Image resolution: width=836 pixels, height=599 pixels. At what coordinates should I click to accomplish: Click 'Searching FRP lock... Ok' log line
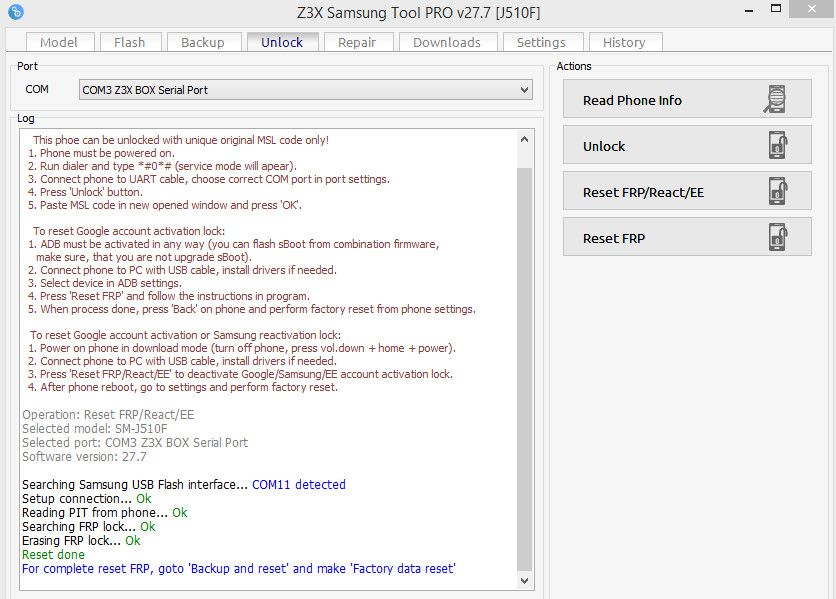89,526
